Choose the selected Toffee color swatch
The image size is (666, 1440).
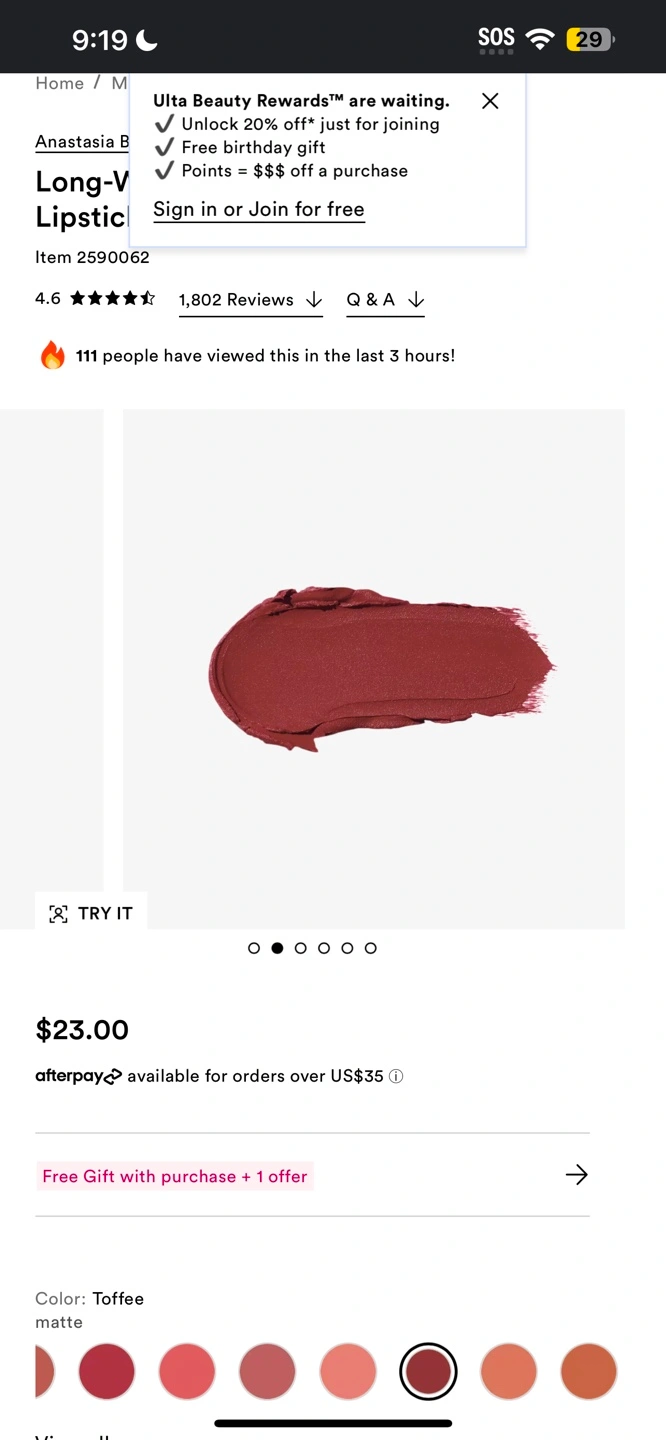point(428,1371)
